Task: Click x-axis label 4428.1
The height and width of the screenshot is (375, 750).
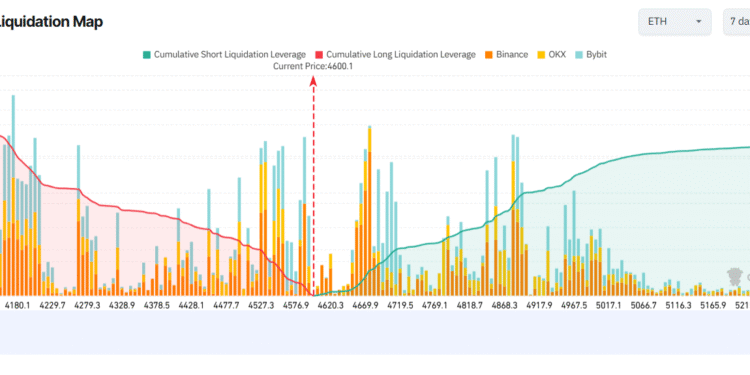Action: [x=191, y=305]
